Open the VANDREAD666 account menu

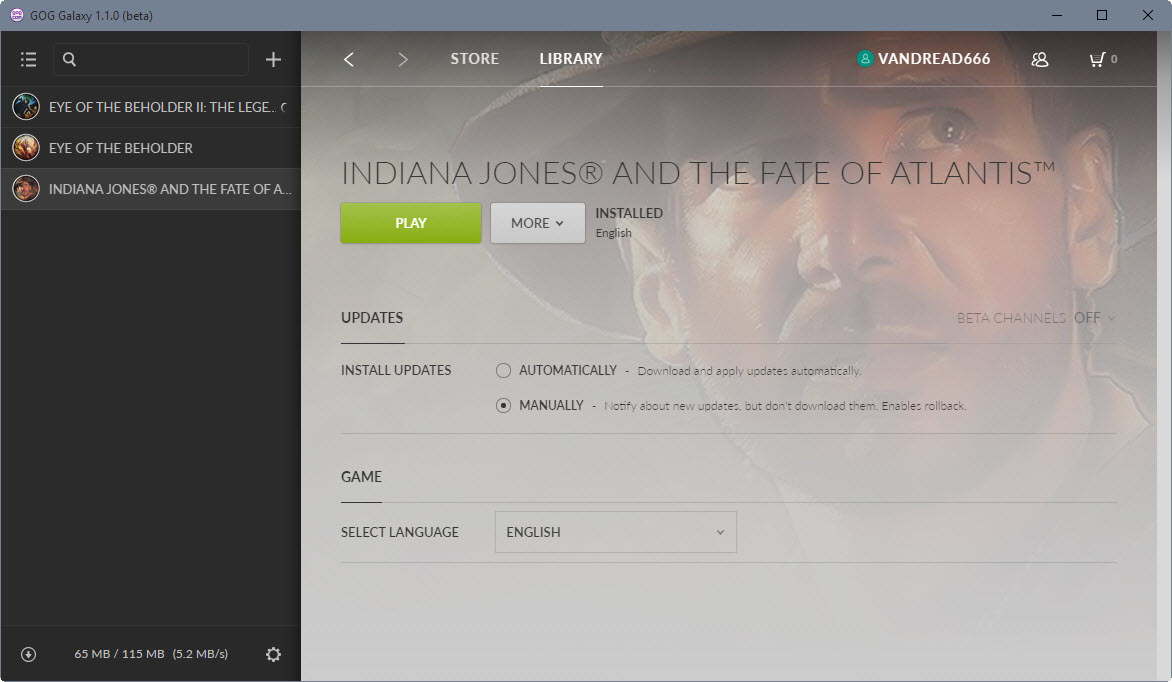[934, 59]
